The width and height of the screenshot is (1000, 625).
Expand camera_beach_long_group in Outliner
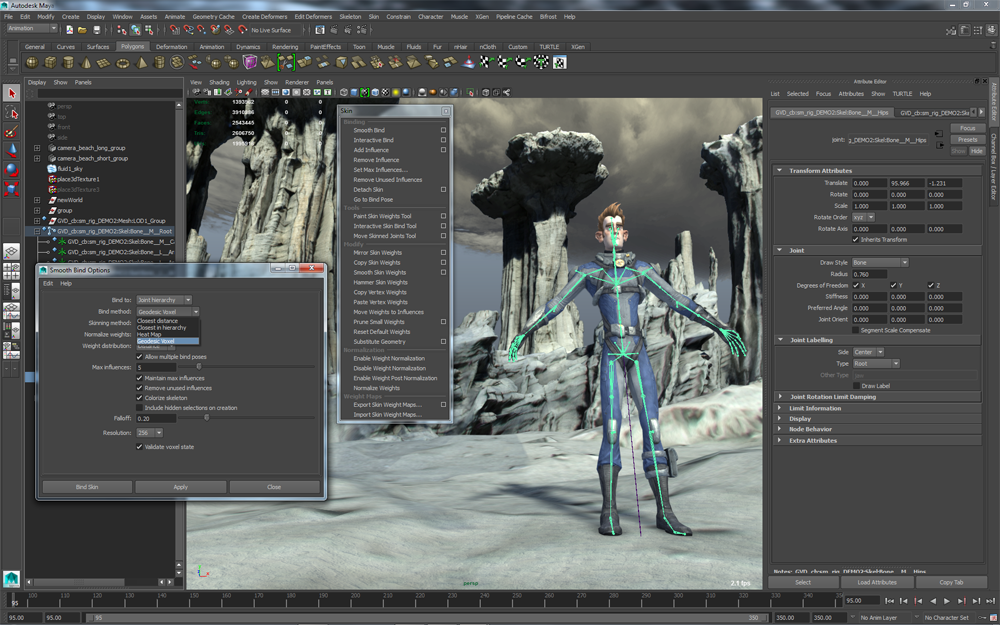pyautogui.click(x=37, y=148)
